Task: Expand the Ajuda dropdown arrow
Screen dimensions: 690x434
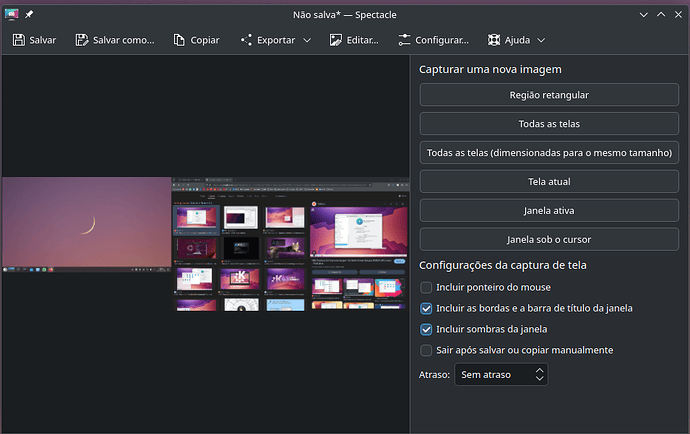Action: point(541,40)
